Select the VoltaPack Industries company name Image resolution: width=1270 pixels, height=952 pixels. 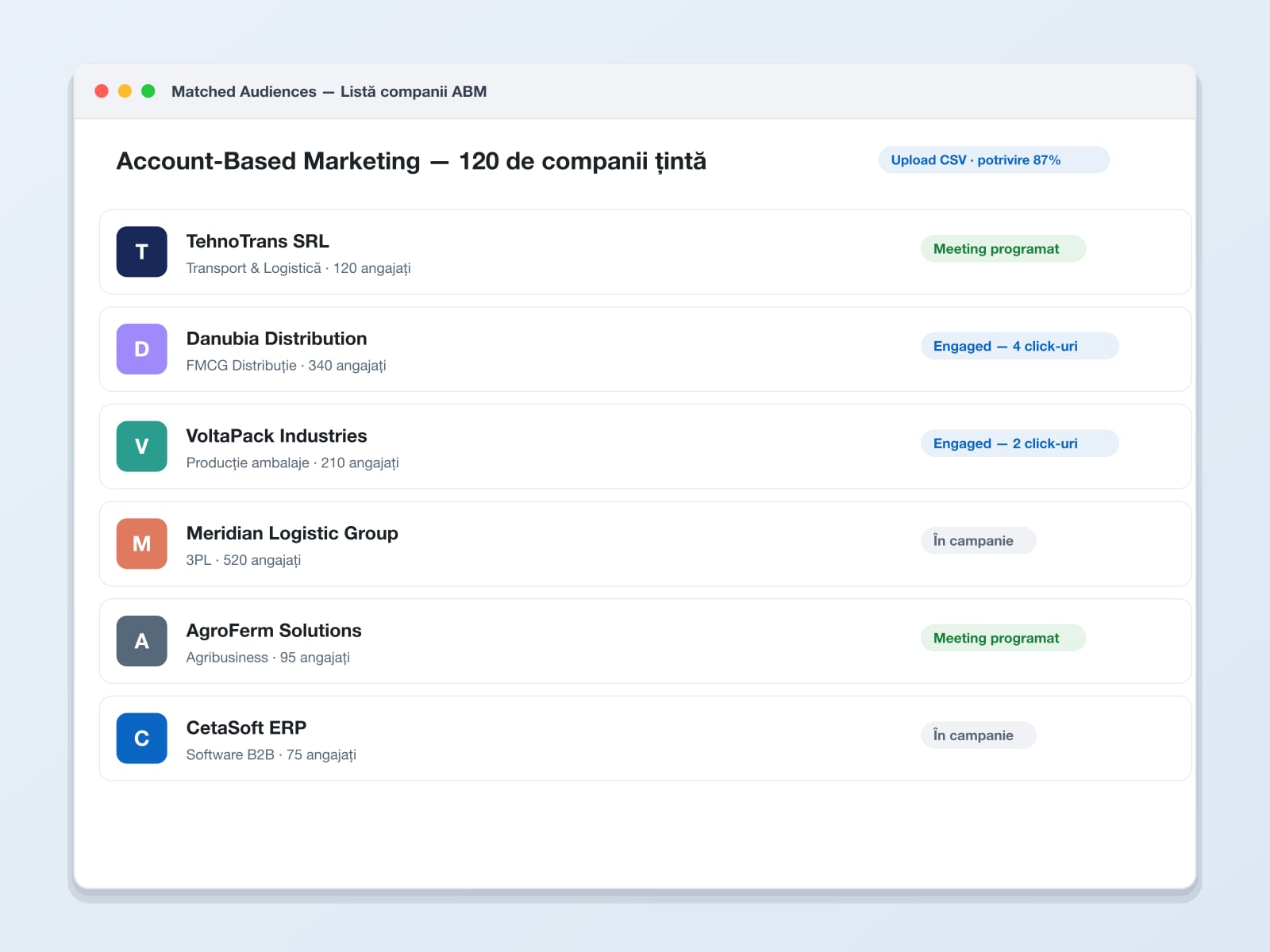[x=276, y=436]
